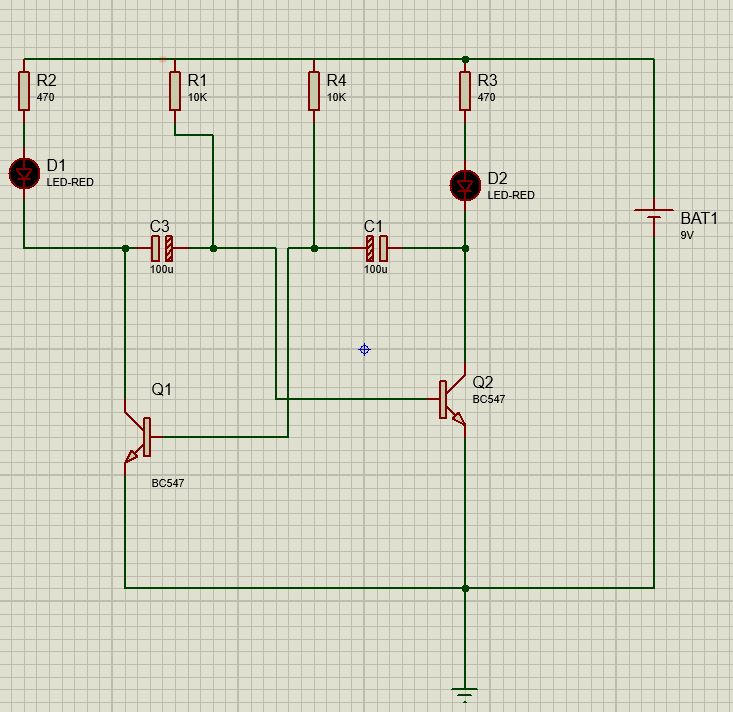Click the 470 value under R2
Viewport: 733px width, 712px height.
pyautogui.click(x=45, y=97)
